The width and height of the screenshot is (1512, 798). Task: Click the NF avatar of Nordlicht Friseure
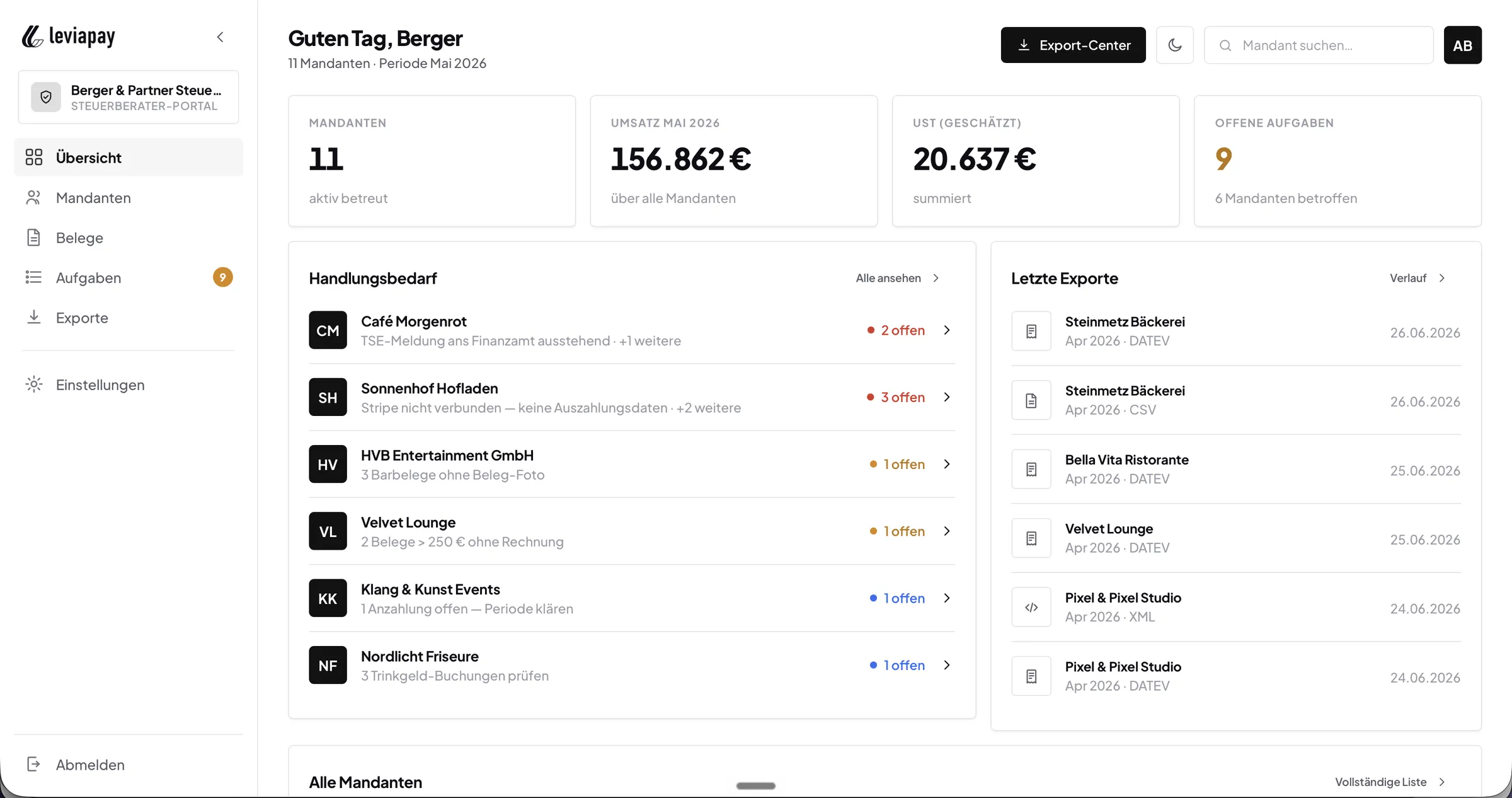coord(328,665)
